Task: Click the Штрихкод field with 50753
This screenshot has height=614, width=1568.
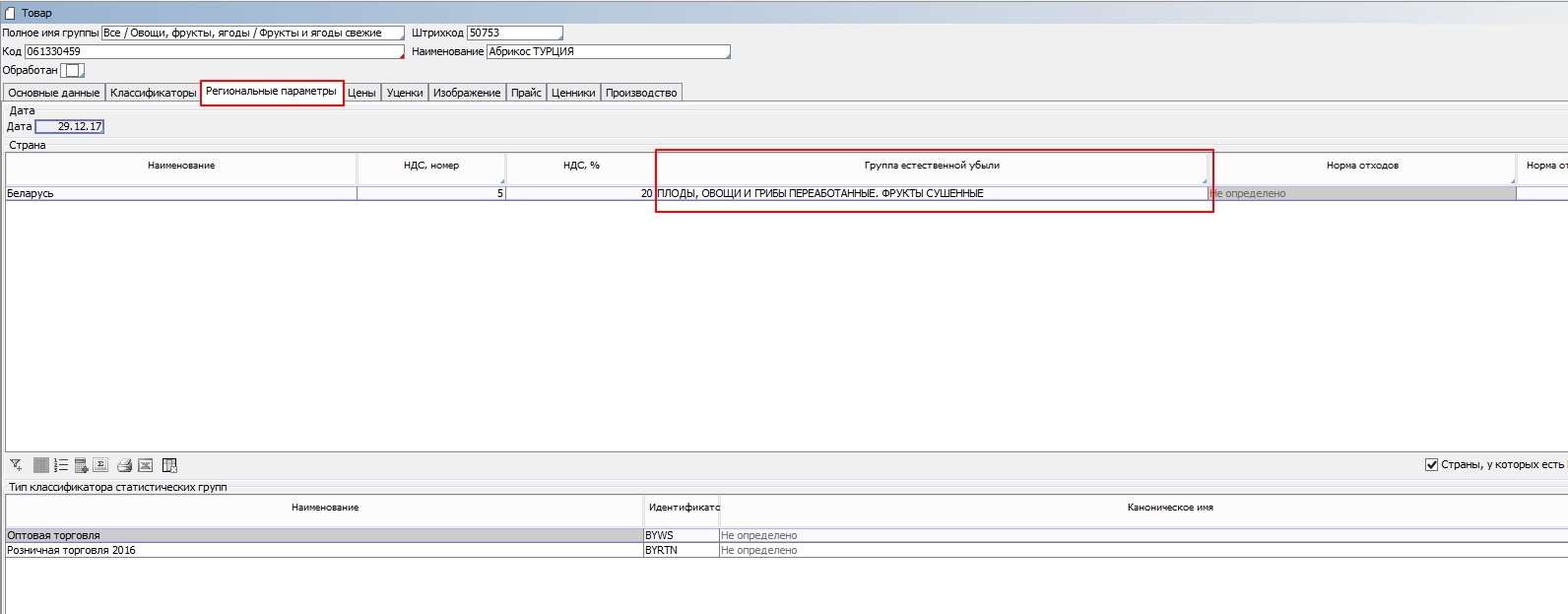Action: pos(513,33)
